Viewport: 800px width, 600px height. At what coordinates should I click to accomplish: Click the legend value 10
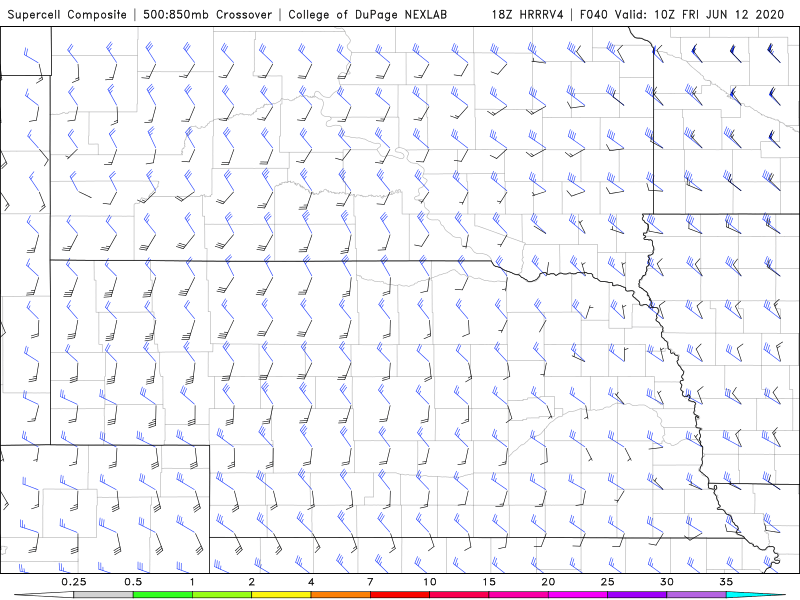[x=430, y=582]
